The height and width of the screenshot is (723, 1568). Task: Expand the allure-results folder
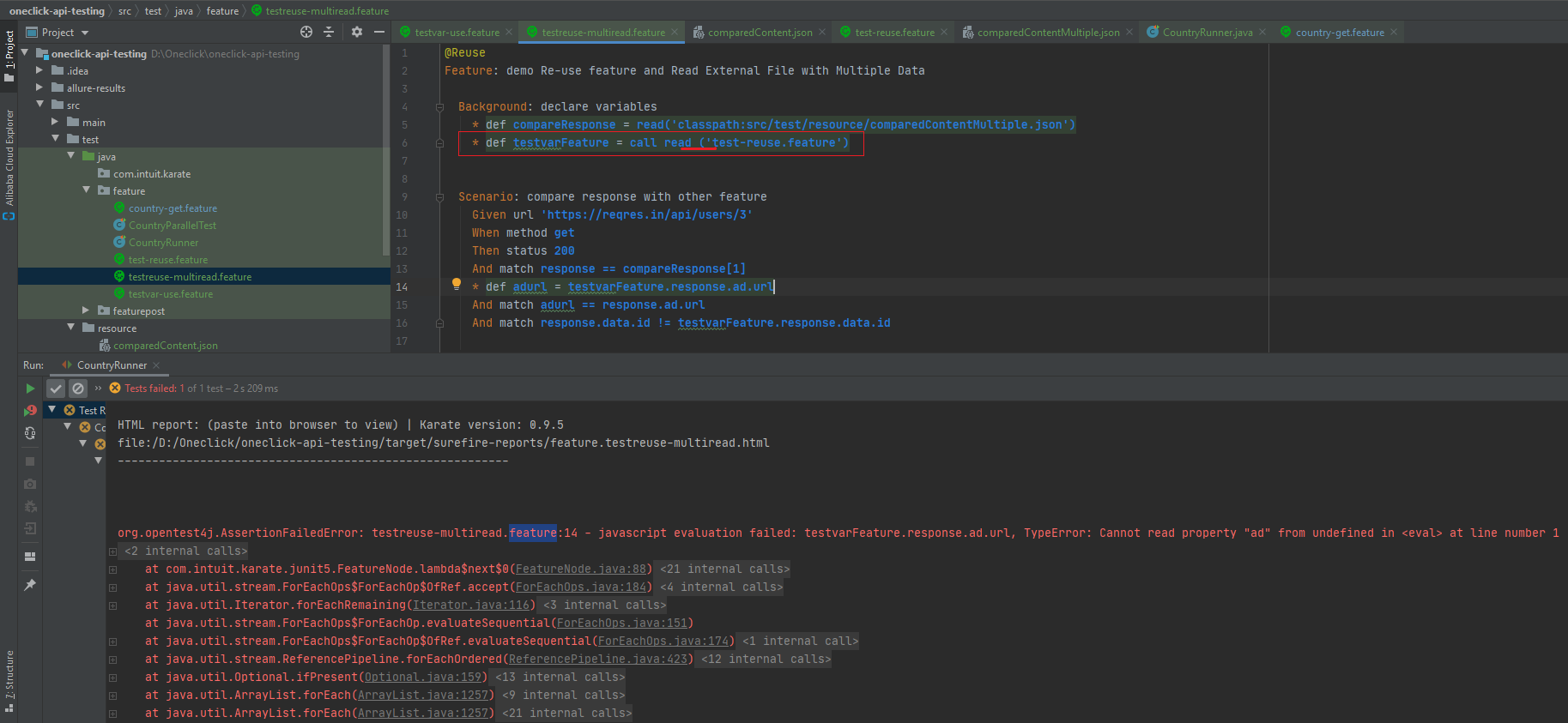[x=39, y=87]
